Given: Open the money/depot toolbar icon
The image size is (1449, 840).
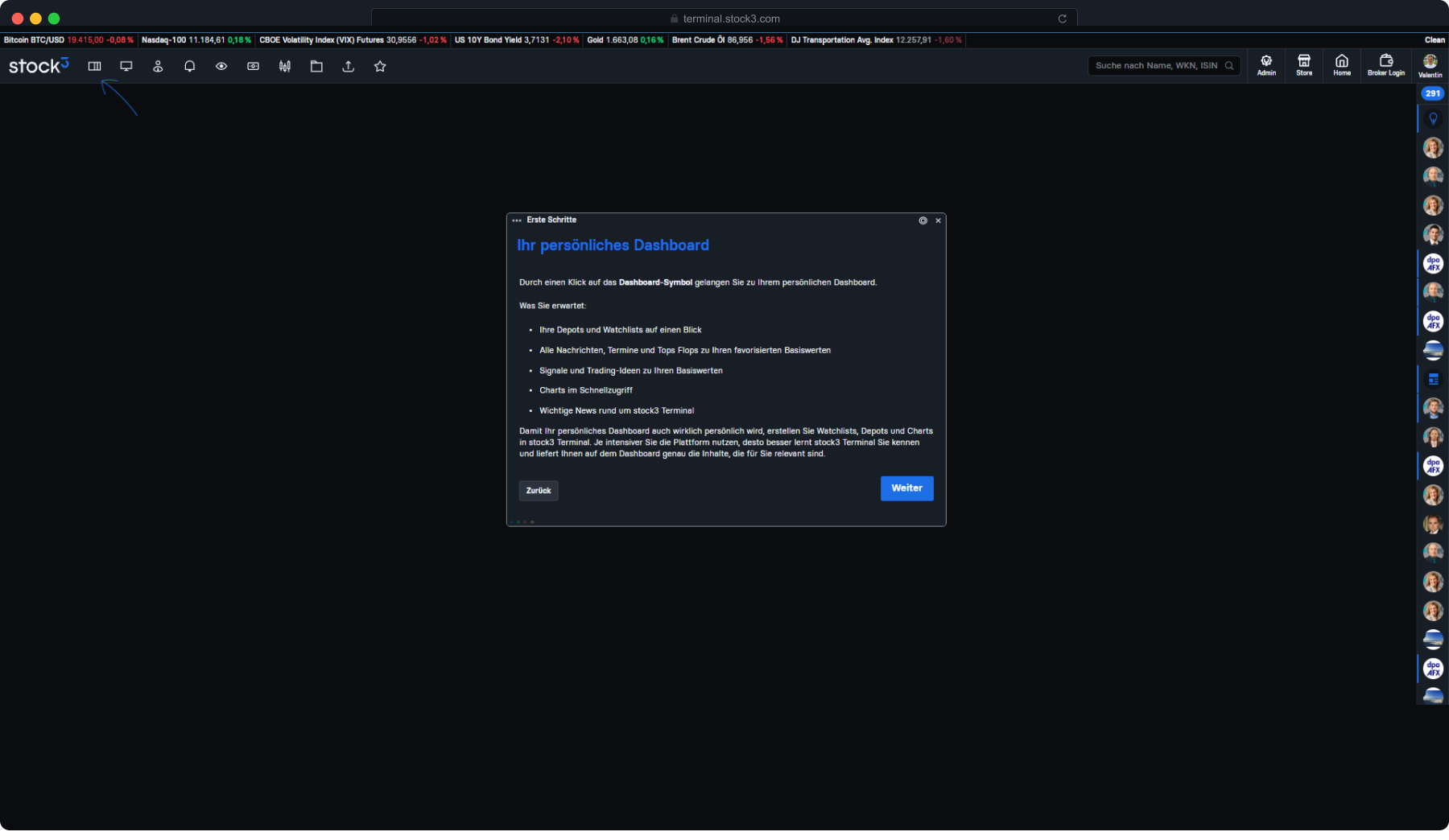Looking at the screenshot, I should [x=253, y=66].
